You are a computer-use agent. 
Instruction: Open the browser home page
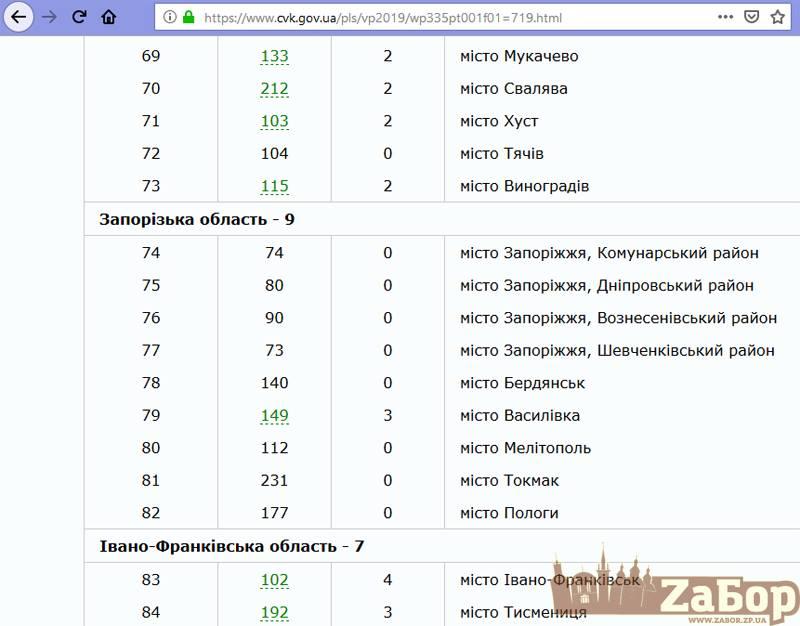pyautogui.click(x=109, y=17)
